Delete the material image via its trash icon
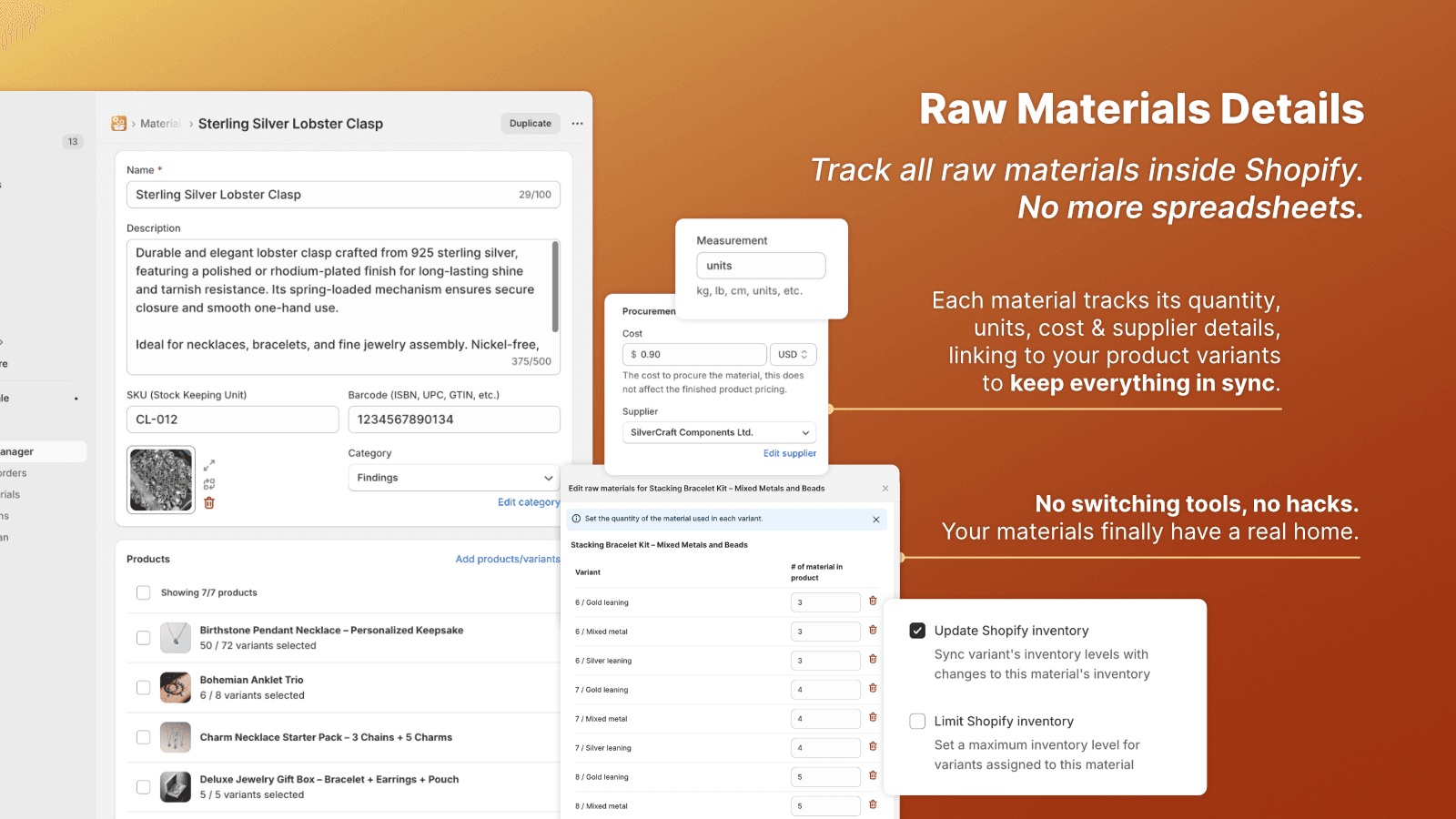Screen dimensions: 1456x819 208,502
